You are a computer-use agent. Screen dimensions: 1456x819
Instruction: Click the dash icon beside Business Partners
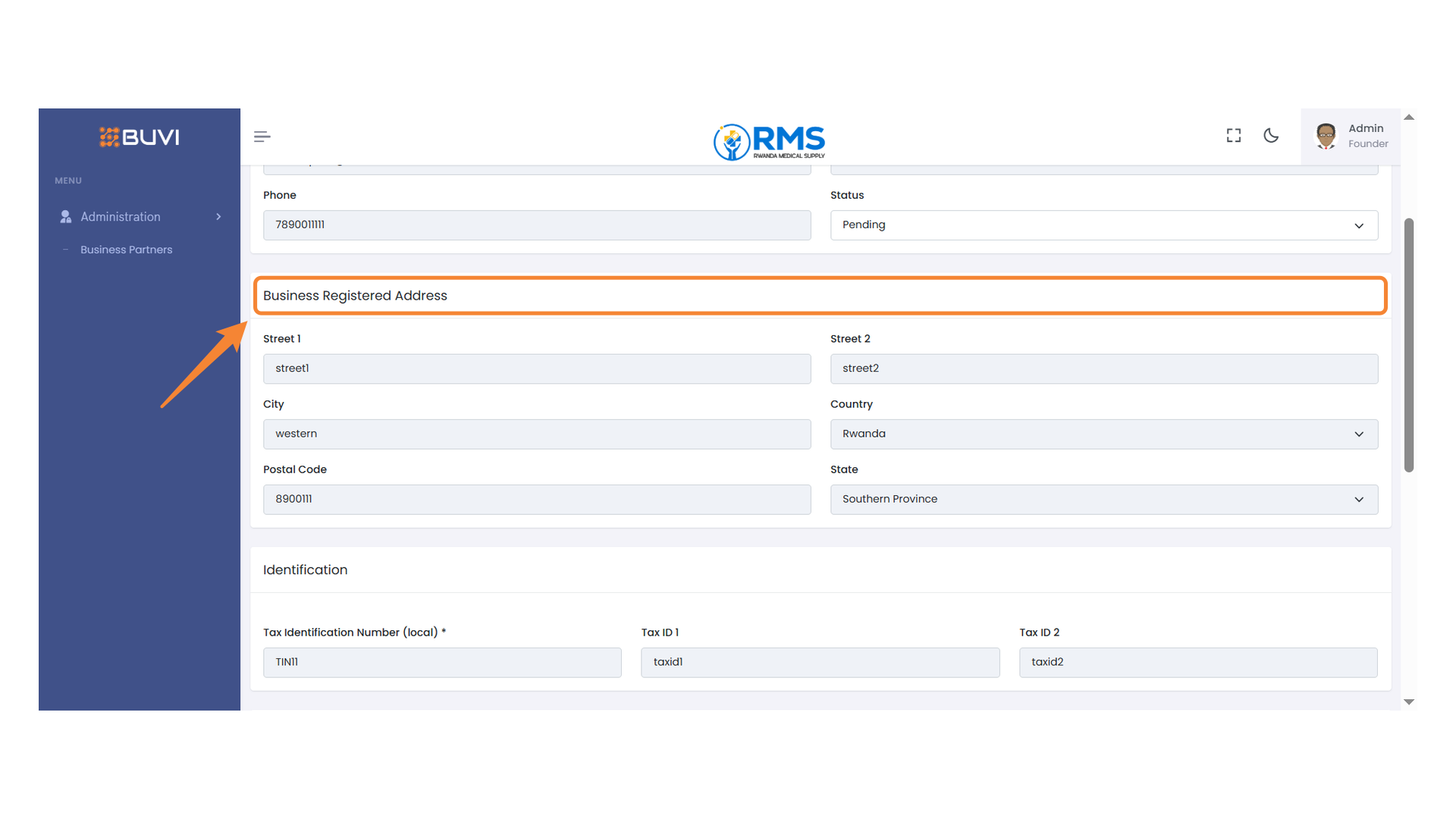67,249
